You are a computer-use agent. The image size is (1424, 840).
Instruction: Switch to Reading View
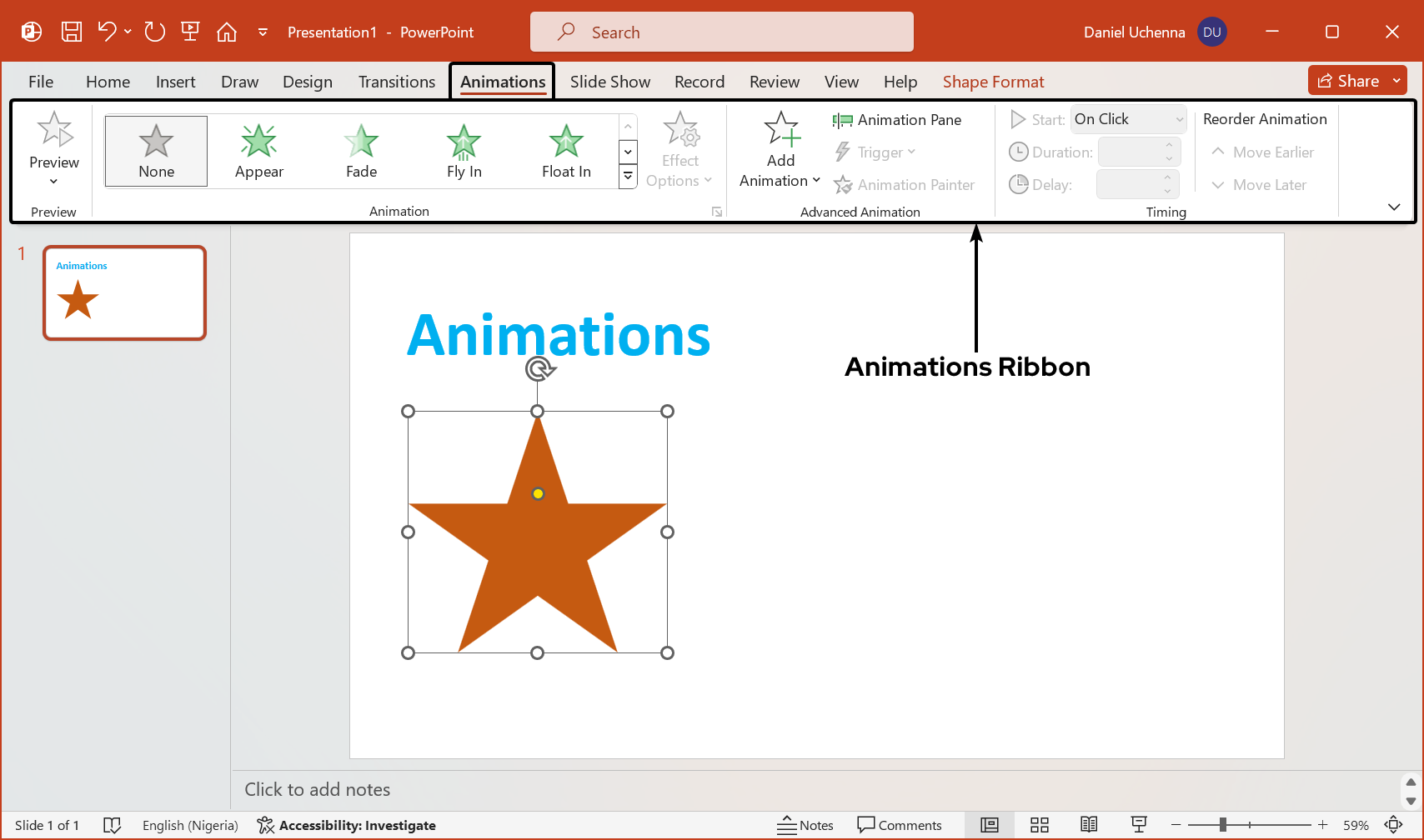(1089, 825)
